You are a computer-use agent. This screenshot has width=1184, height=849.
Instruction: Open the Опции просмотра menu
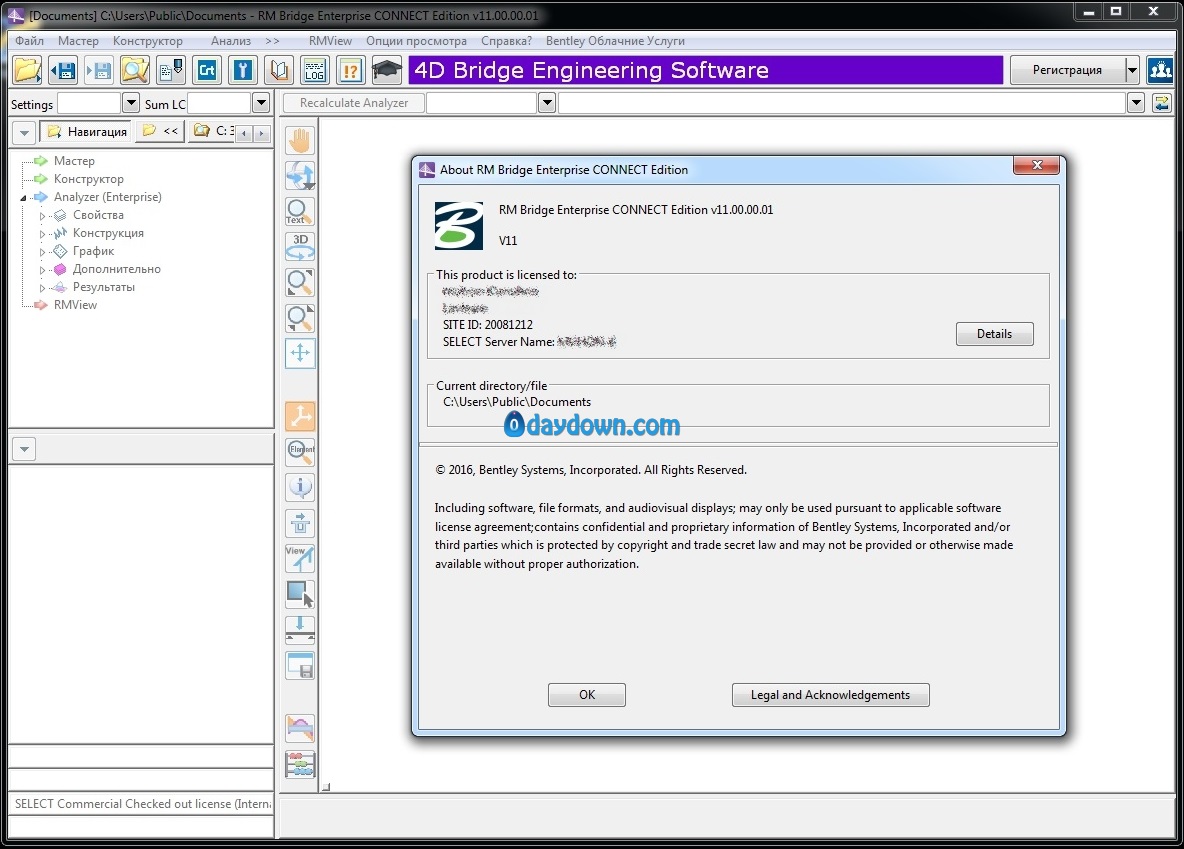click(x=416, y=41)
